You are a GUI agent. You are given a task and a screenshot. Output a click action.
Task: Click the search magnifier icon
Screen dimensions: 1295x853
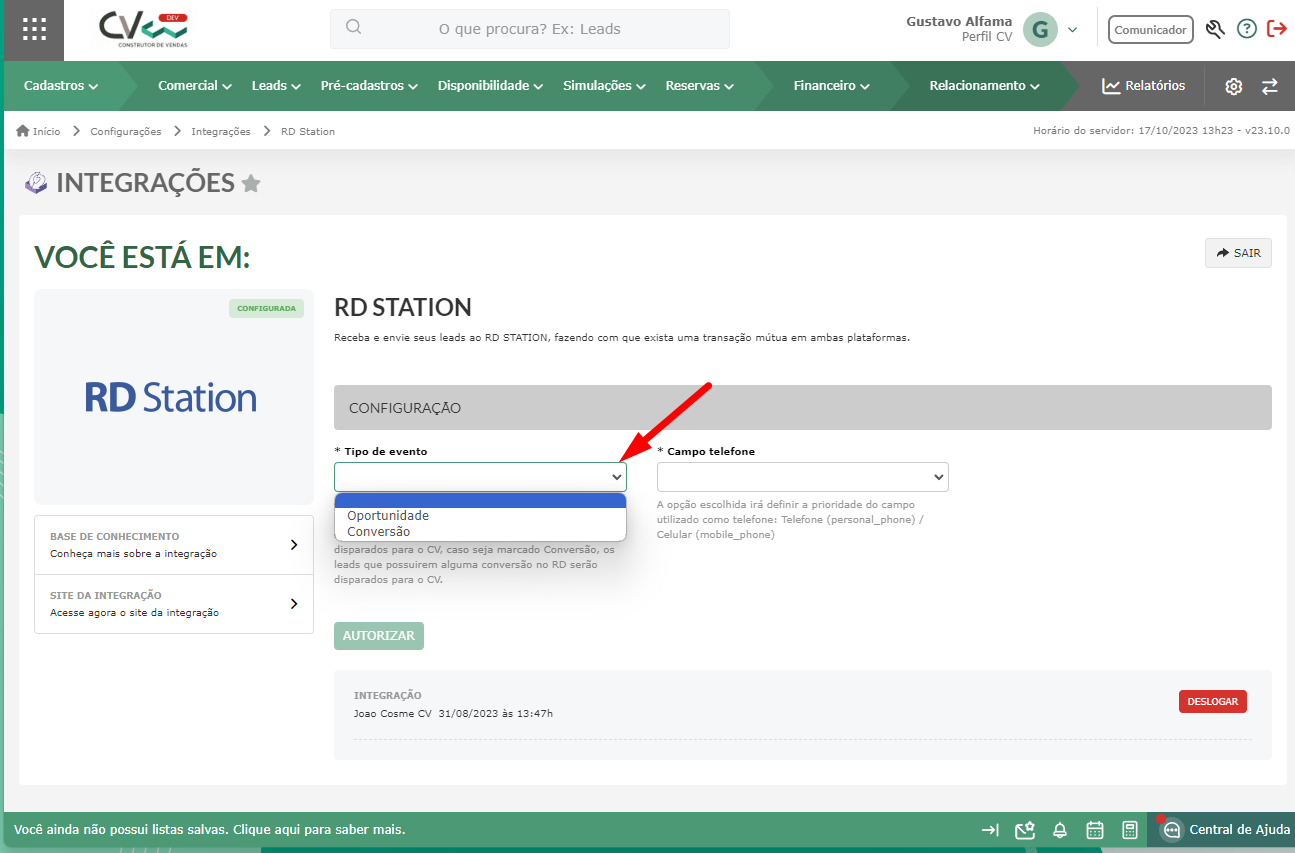click(353, 28)
